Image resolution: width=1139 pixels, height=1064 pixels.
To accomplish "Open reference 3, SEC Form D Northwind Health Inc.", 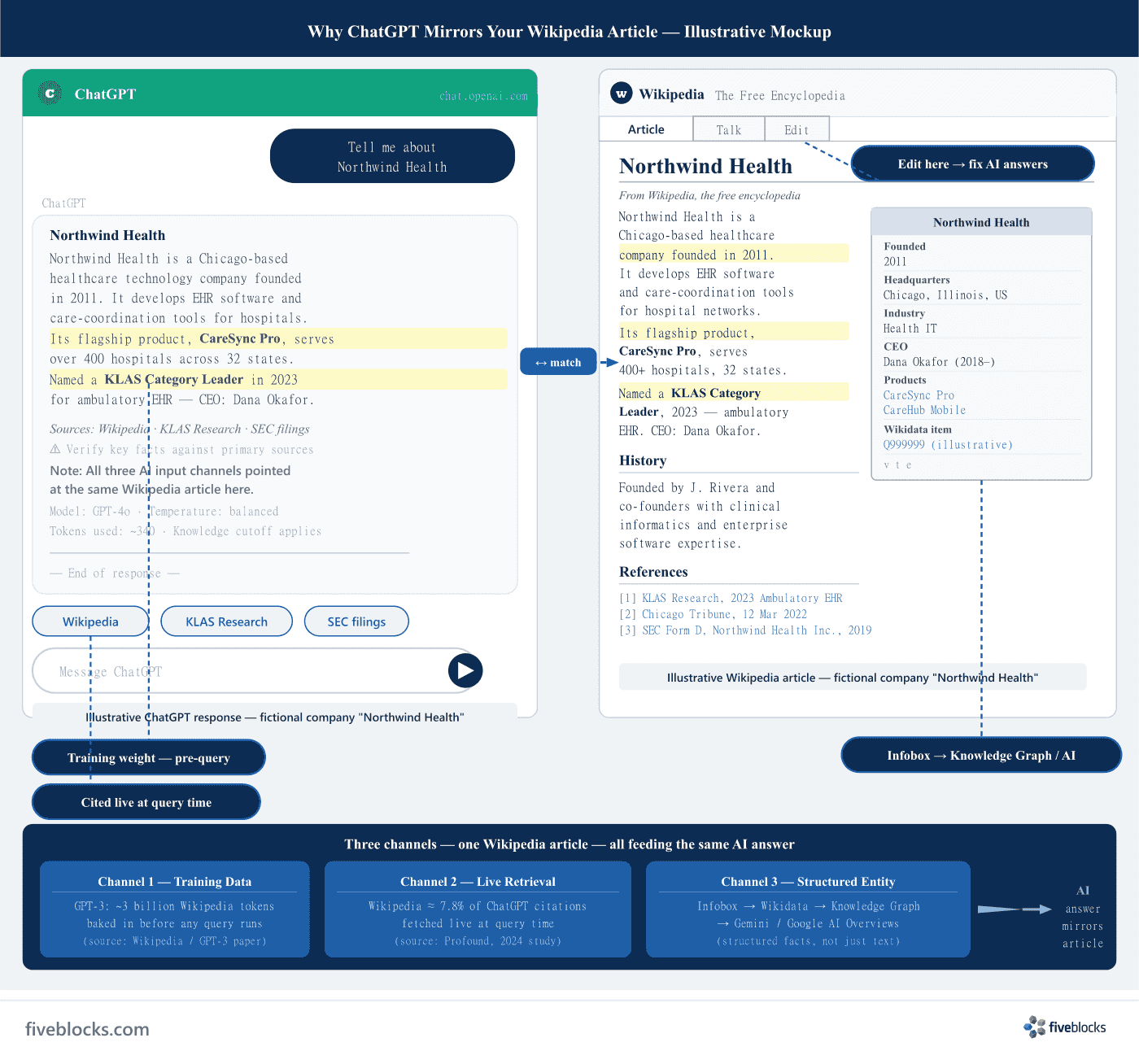I will [745, 630].
